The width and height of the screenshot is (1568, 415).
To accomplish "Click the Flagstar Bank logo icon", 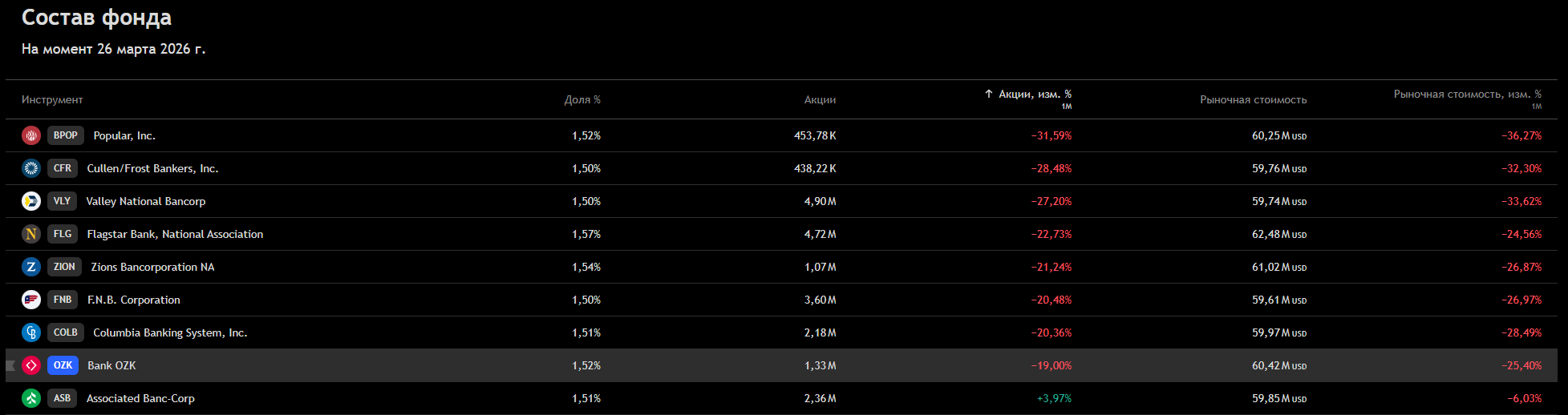I will (31, 234).
